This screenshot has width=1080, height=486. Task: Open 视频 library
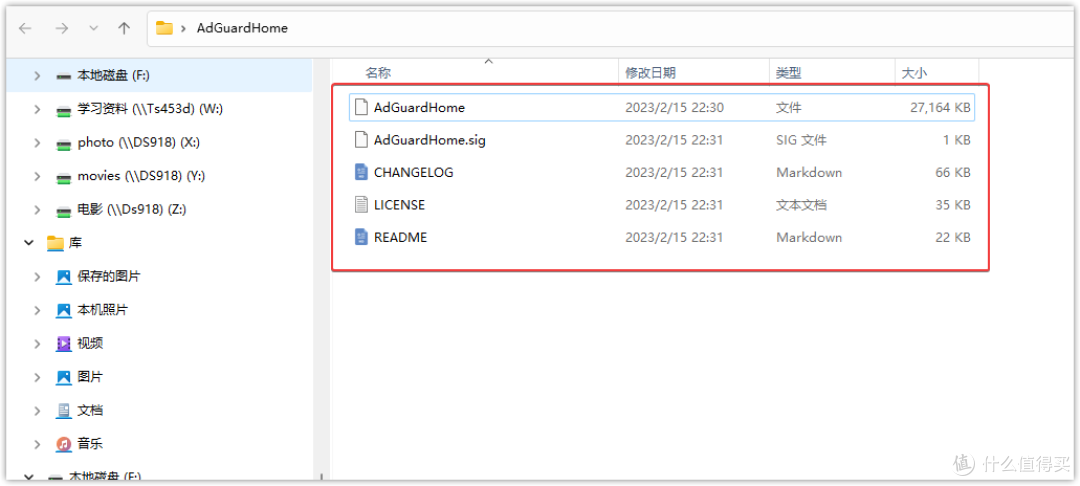click(x=90, y=344)
